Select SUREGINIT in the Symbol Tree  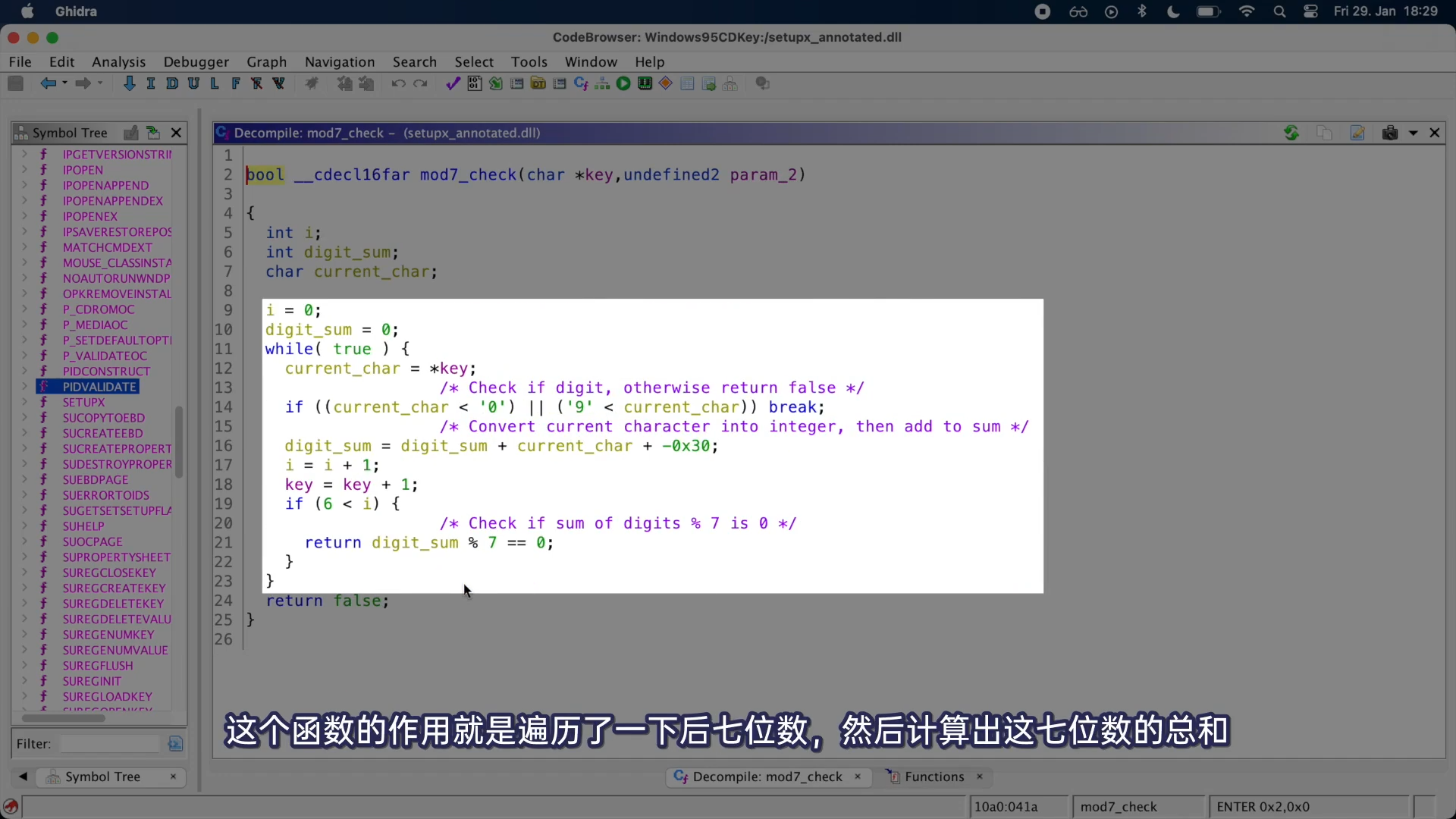click(92, 681)
